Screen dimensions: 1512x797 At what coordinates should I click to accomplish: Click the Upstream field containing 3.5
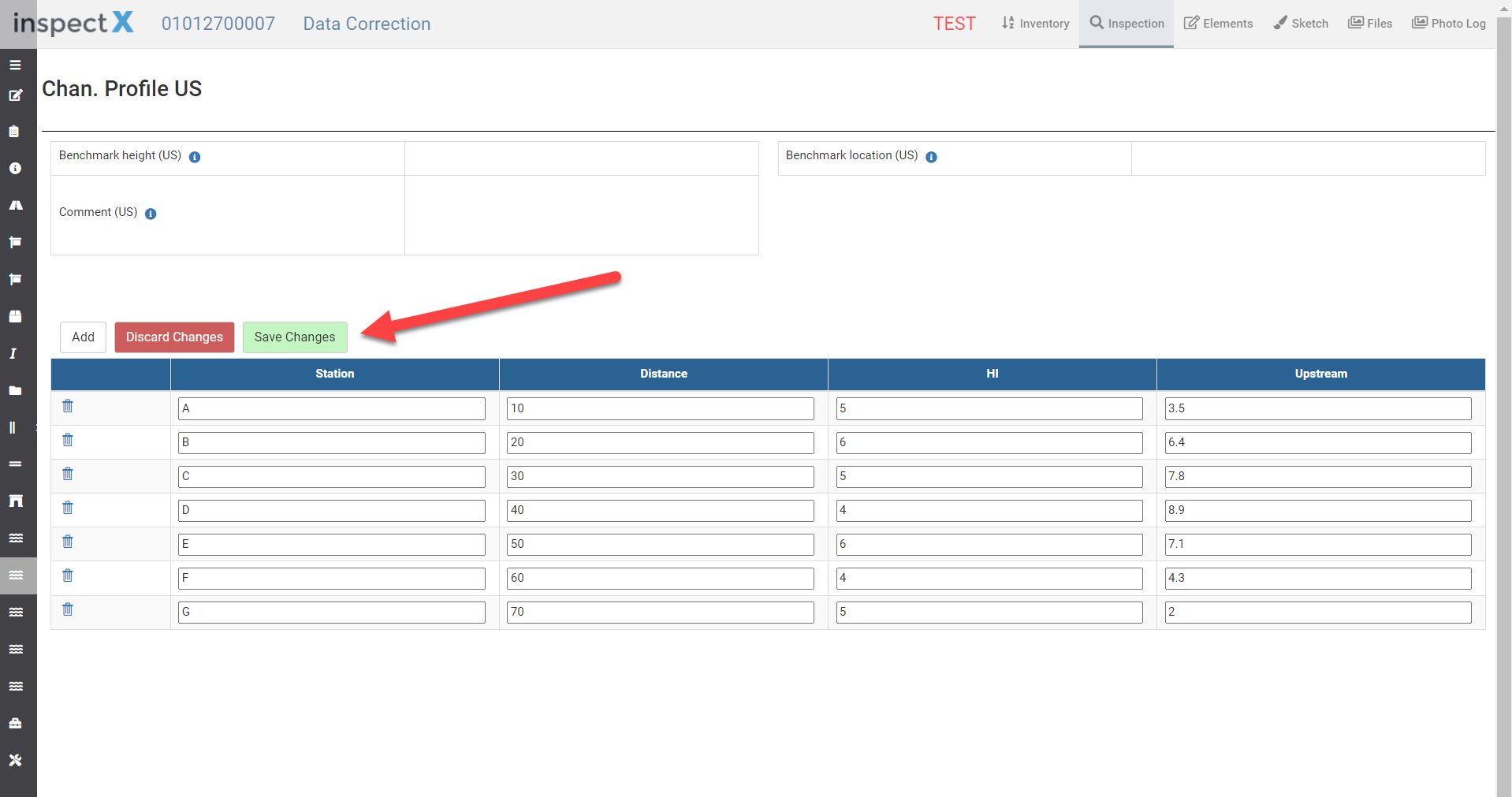[x=1318, y=408]
